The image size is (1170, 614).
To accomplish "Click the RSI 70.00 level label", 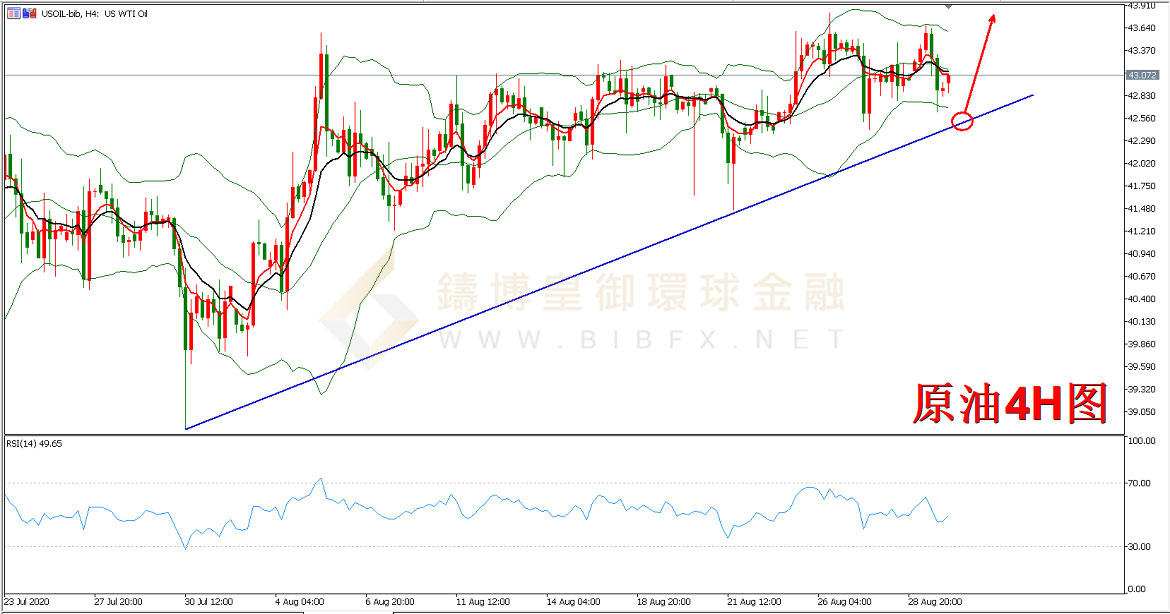I will 1142,483.
